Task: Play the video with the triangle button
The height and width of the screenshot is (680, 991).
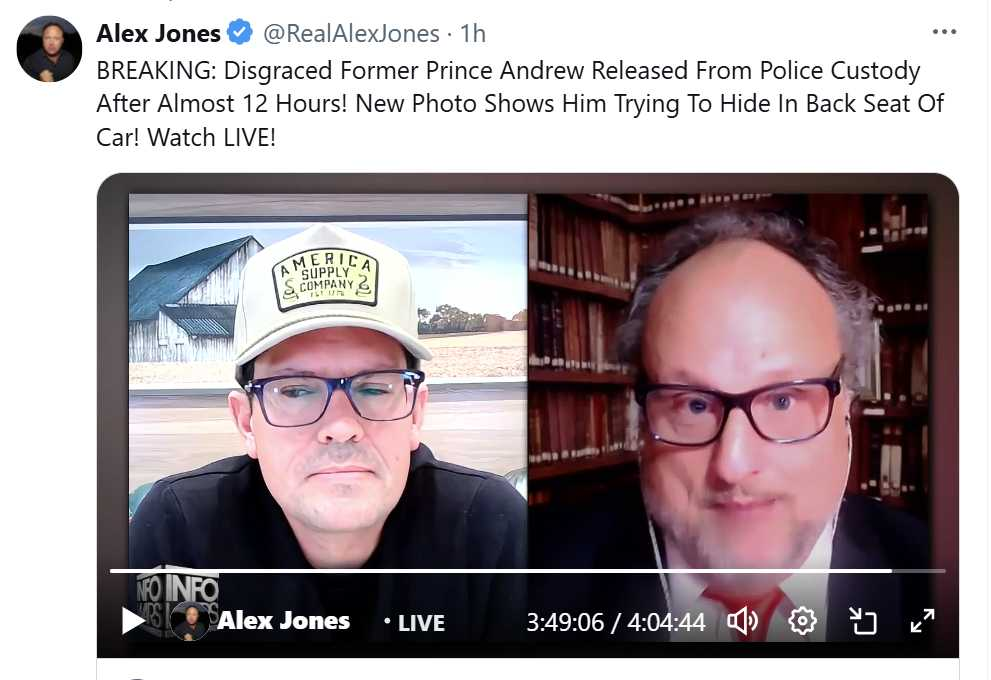Action: (133, 621)
